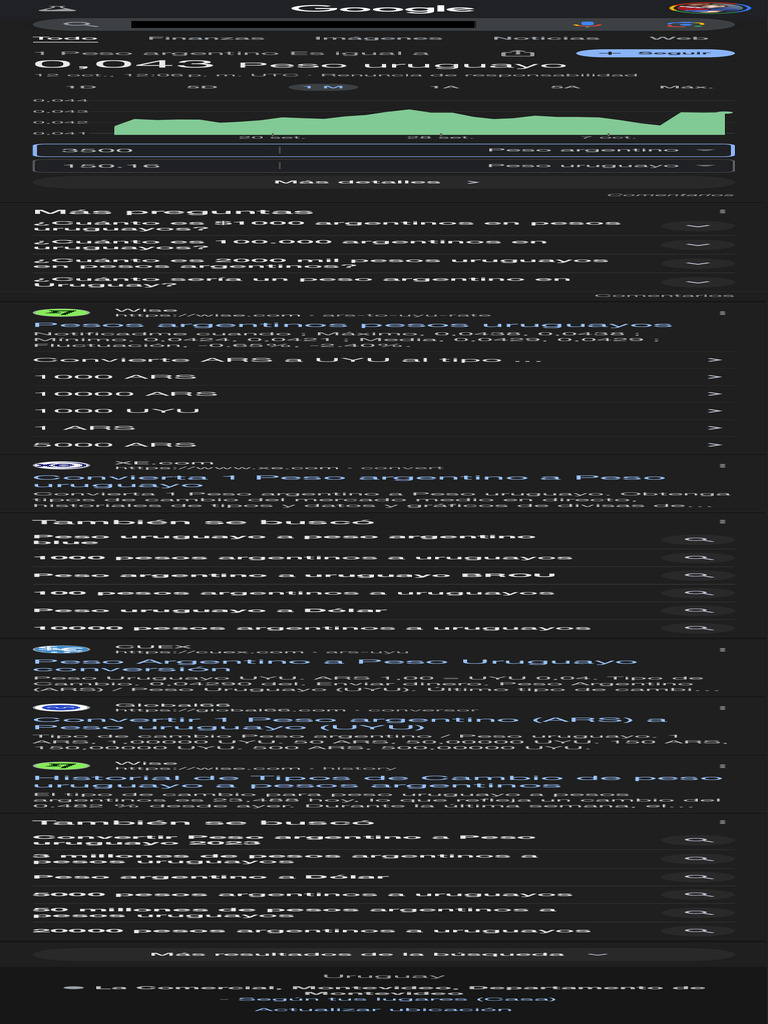Screen dimensions: 768x1024
Task: Start voice search with the microphone icon
Action: 587,25
